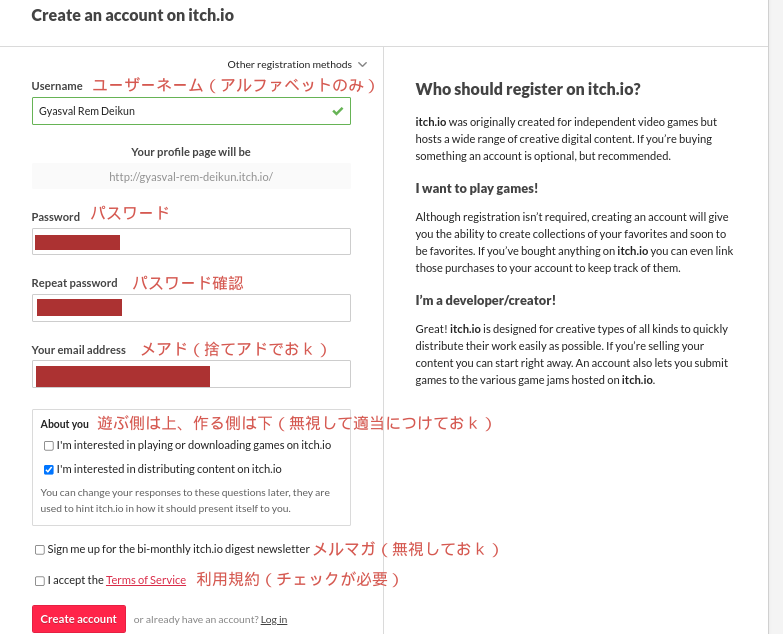Image resolution: width=783 pixels, height=634 pixels.
Task: Uncheck the distributing content checkbox
Action: [49, 469]
